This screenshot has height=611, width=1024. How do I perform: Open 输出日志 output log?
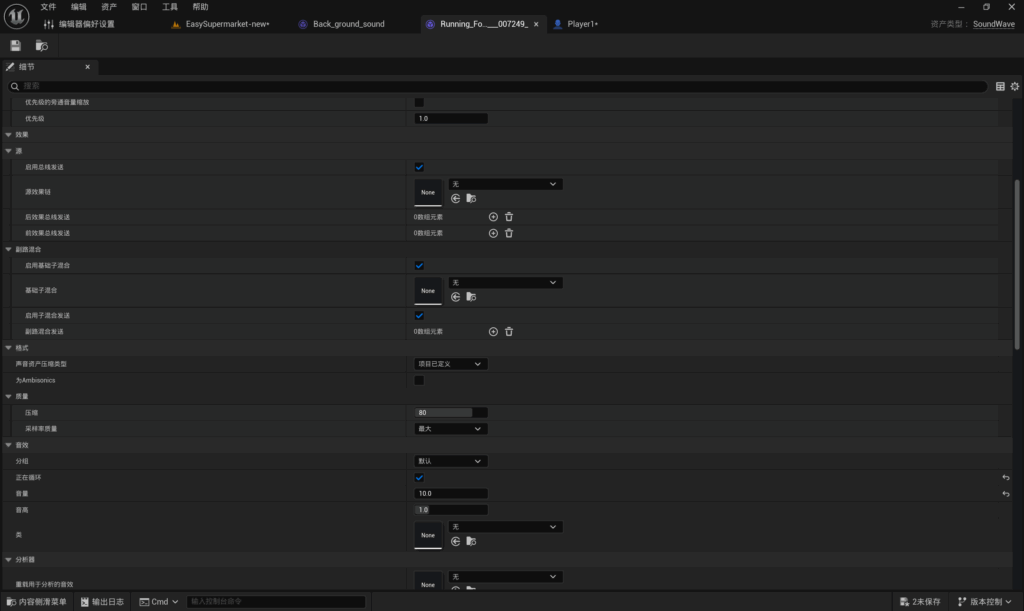[103, 602]
